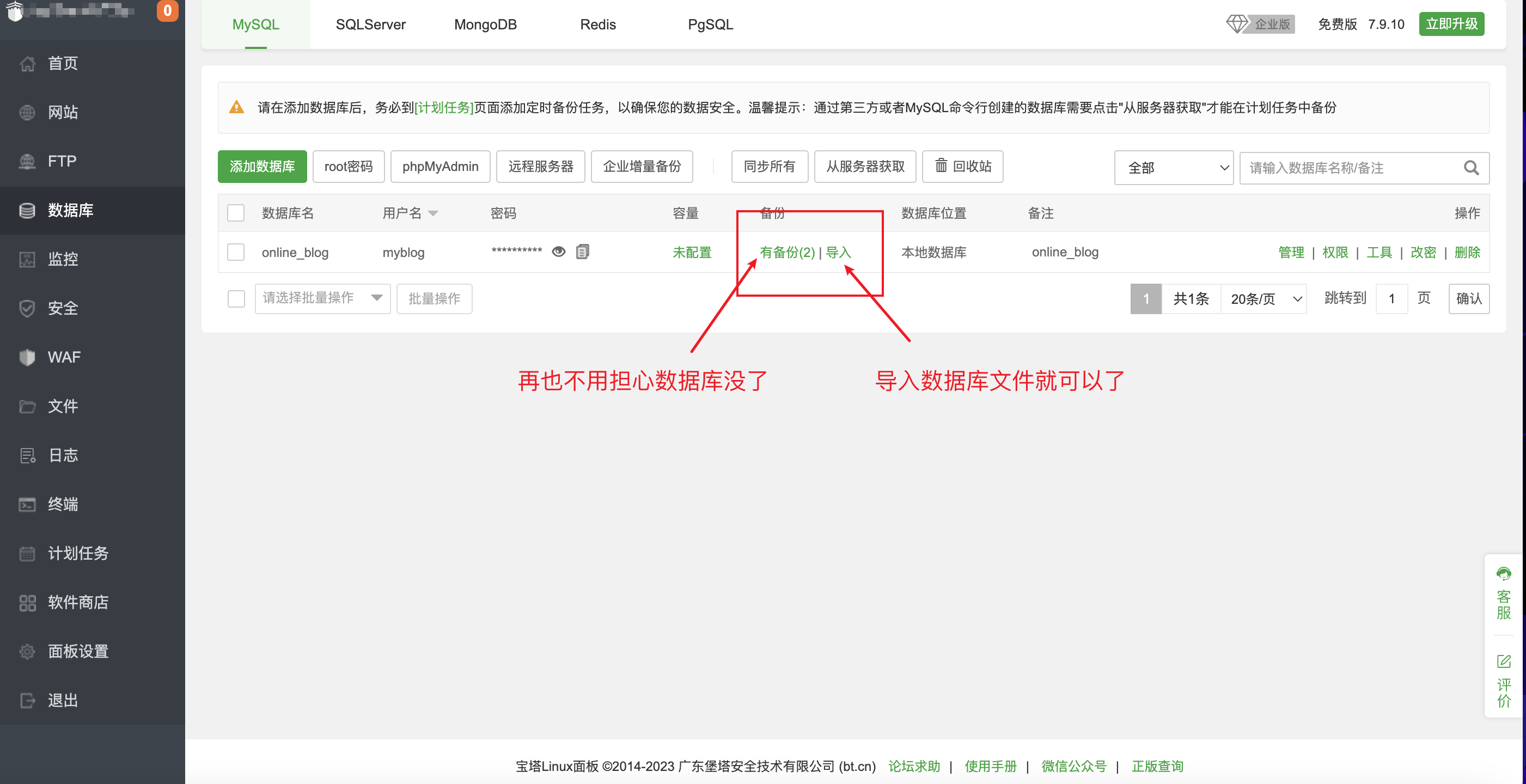Open the 首页 home icon in sidebar
The height and width of the screenshot is (784, 1526).
tap(27, 63)
